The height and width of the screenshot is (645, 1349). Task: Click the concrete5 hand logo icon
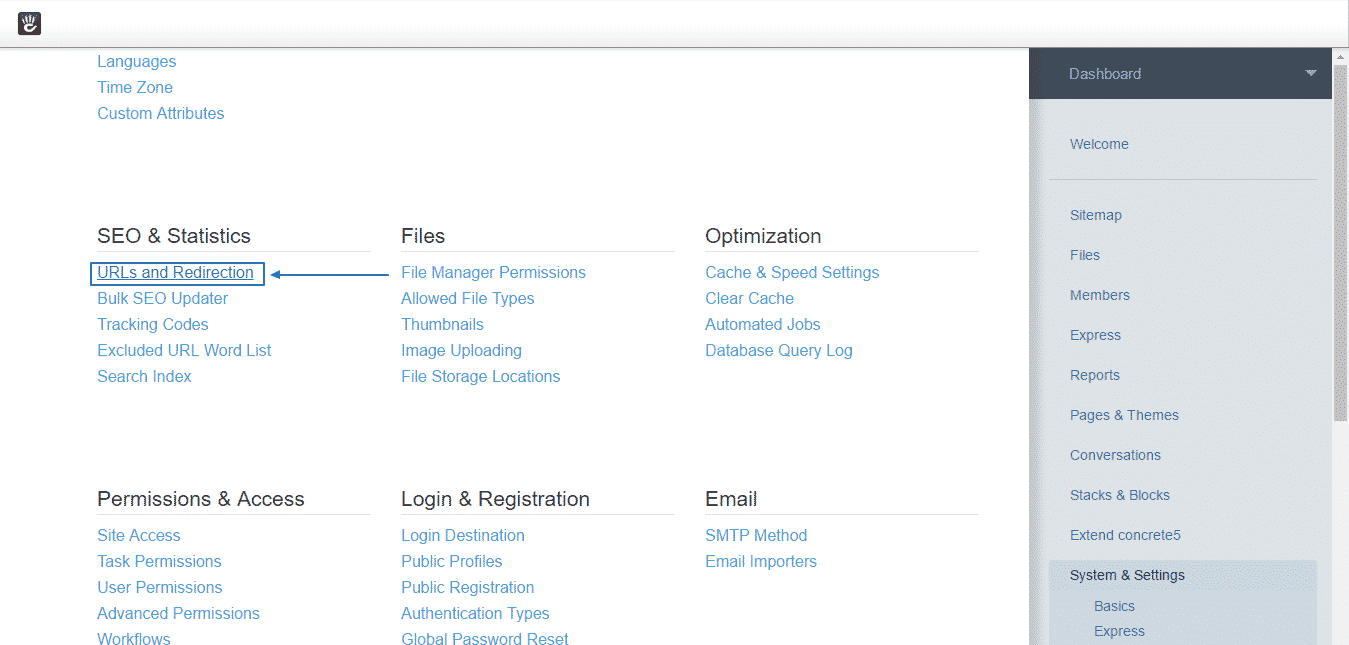(29, 23)
